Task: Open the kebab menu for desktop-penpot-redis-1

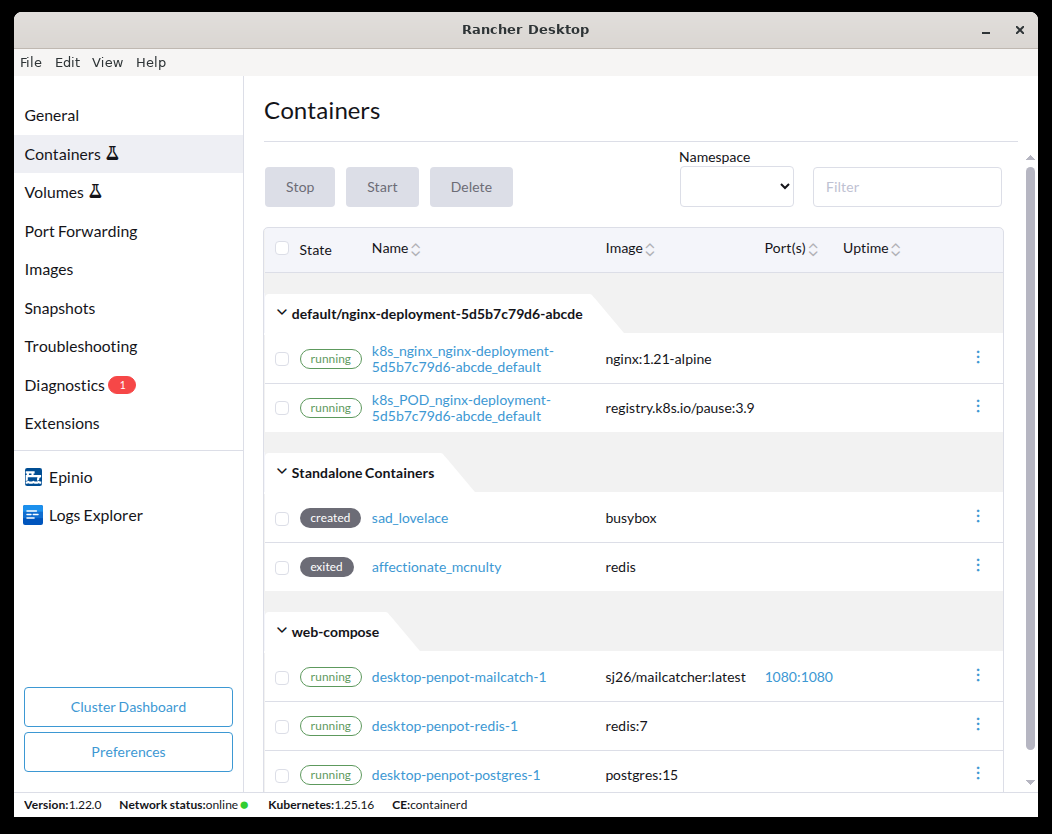Action: point(978,723)
